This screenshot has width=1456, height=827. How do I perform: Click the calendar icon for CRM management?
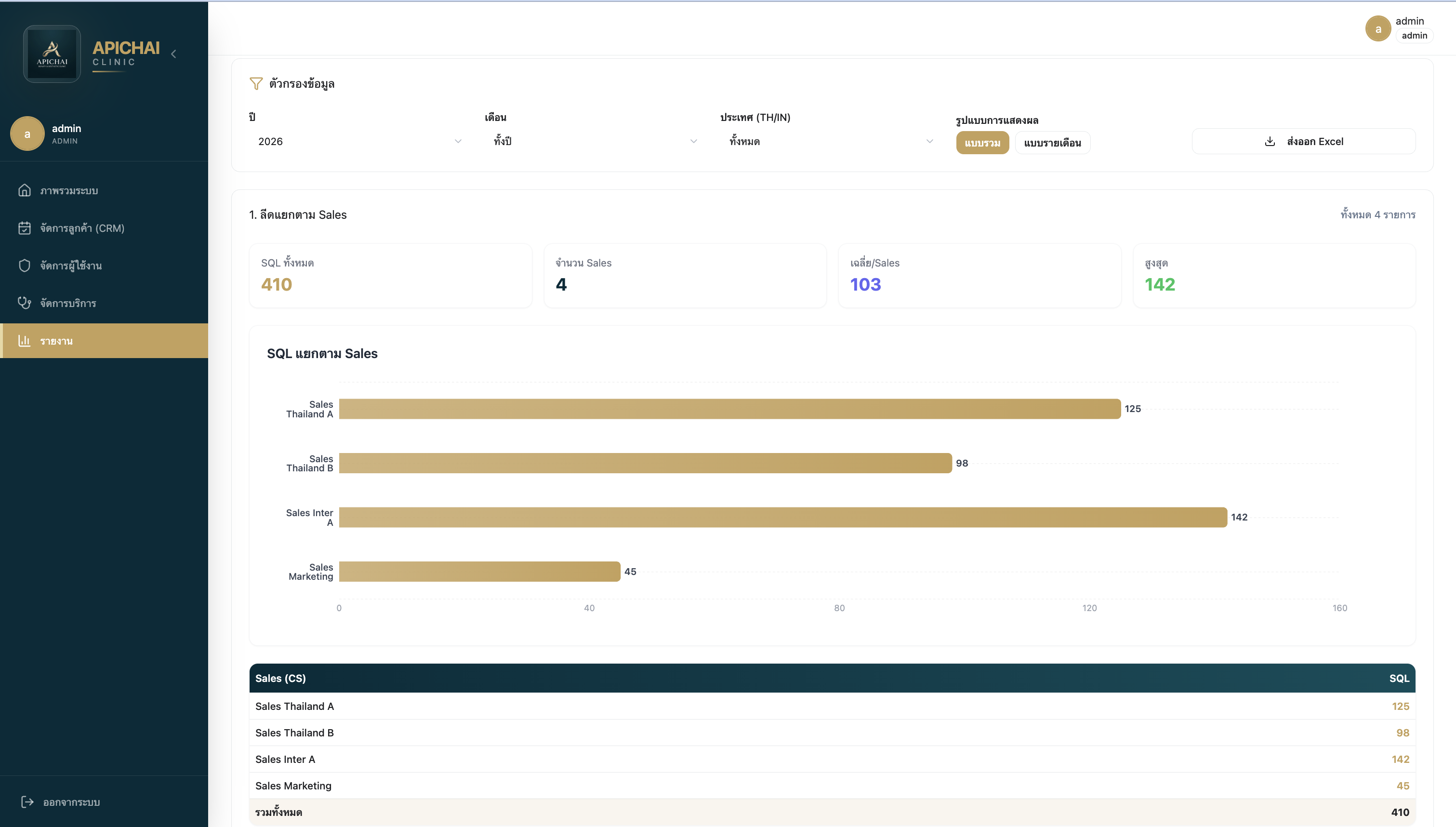pos(25,228)
